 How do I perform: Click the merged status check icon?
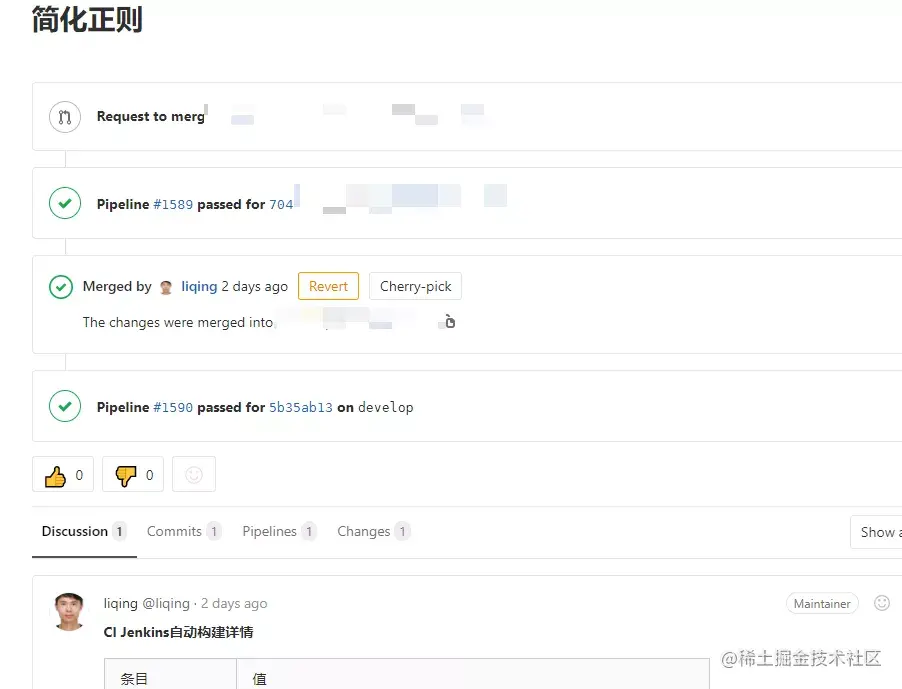tap(61, 287)
